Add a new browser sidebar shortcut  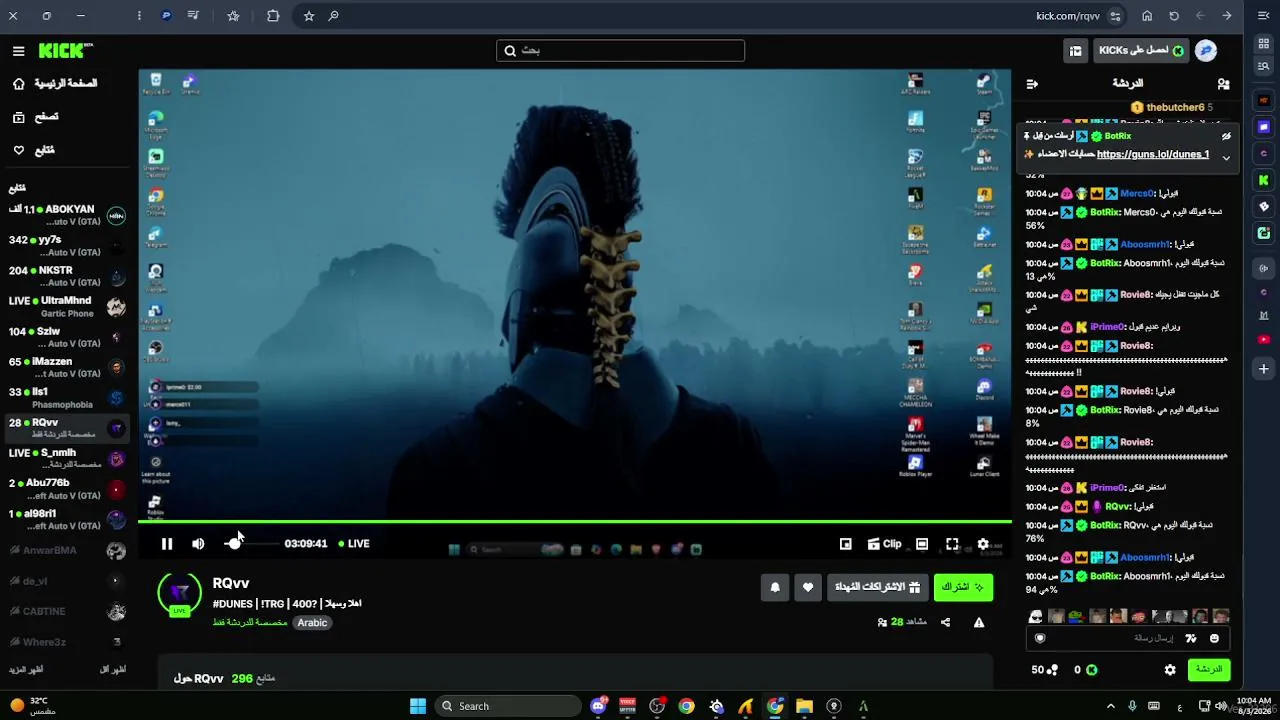(x=1264, y=369)
